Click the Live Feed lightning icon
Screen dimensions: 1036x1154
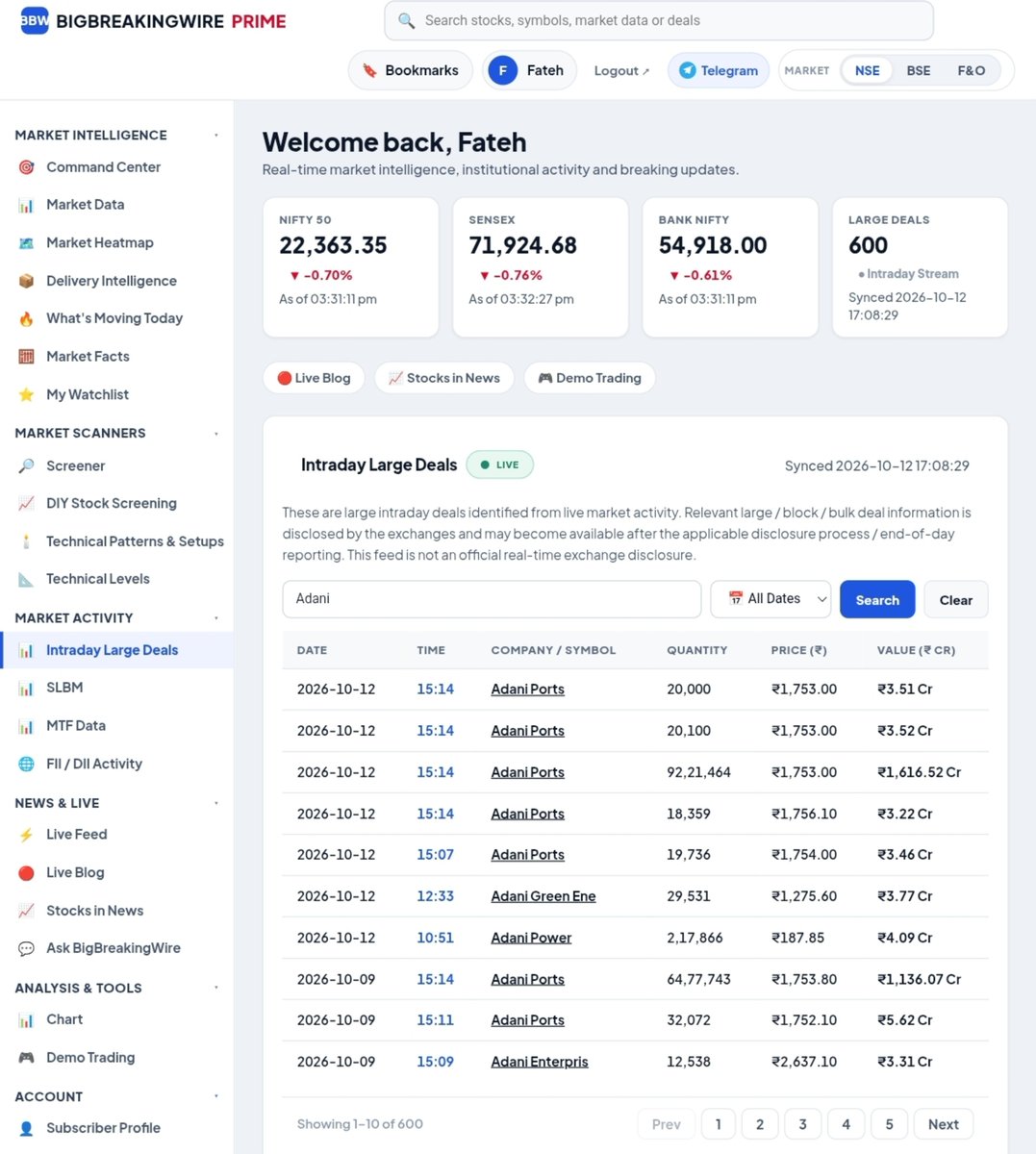coord(27,835)
